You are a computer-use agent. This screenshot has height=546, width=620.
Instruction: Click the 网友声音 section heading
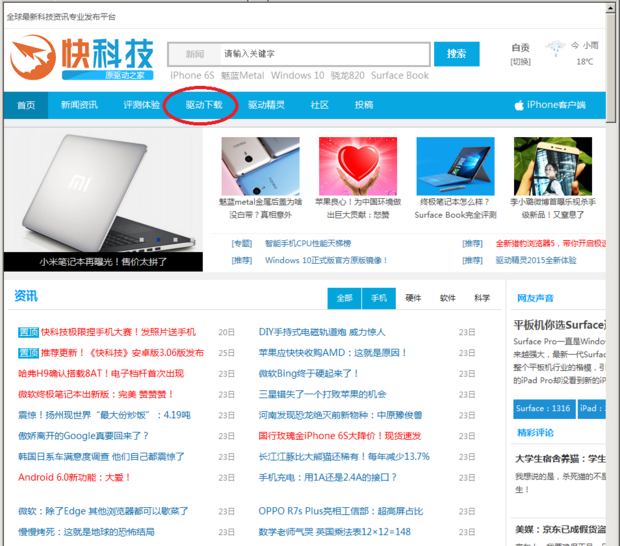pyautogui.click(x=535, y=299)
